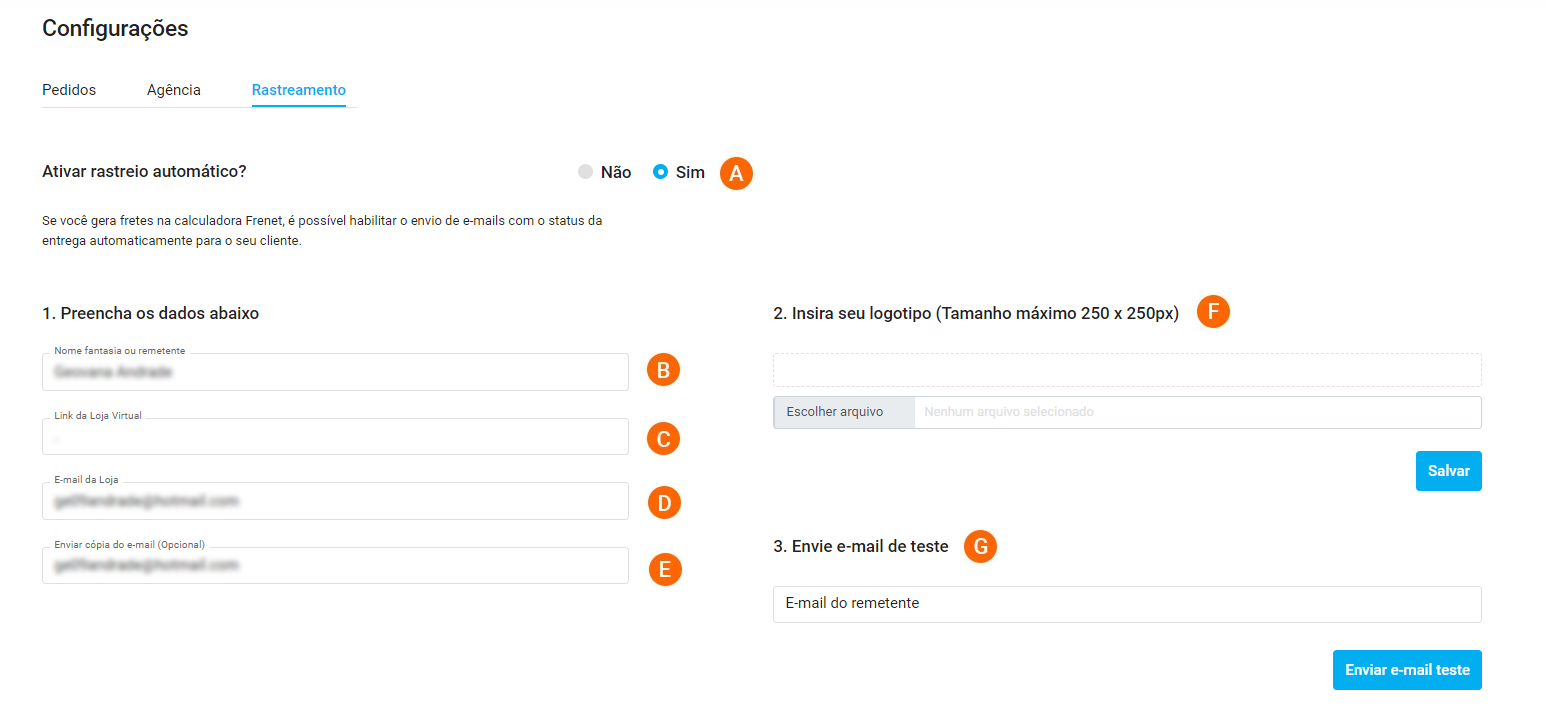1547x713 pixels.
Task: Click the Link da Loja Virtual field
Action: [335, 437]
